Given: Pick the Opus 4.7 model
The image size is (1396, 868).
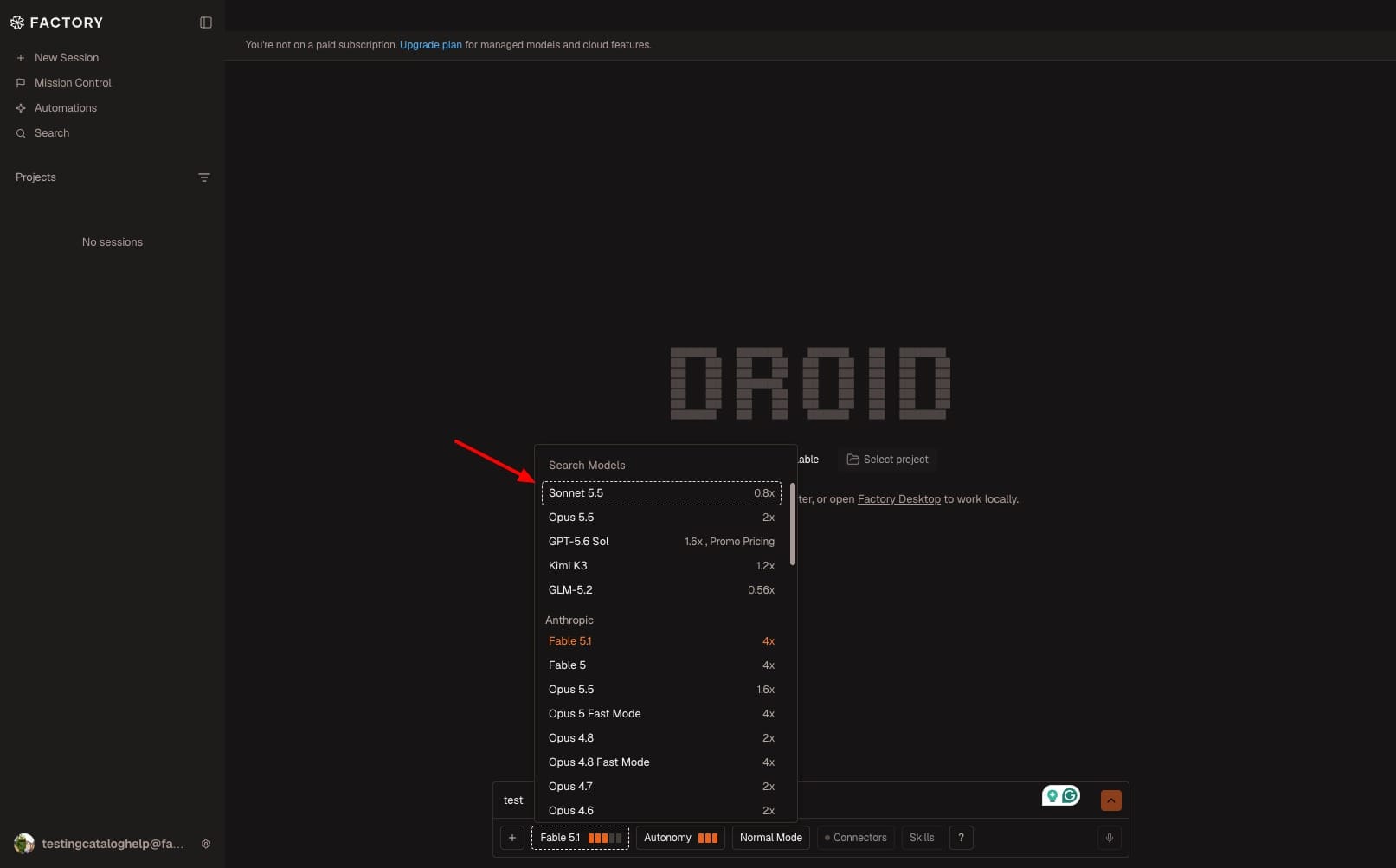Looking at the screenshot, I should point(662,787).
